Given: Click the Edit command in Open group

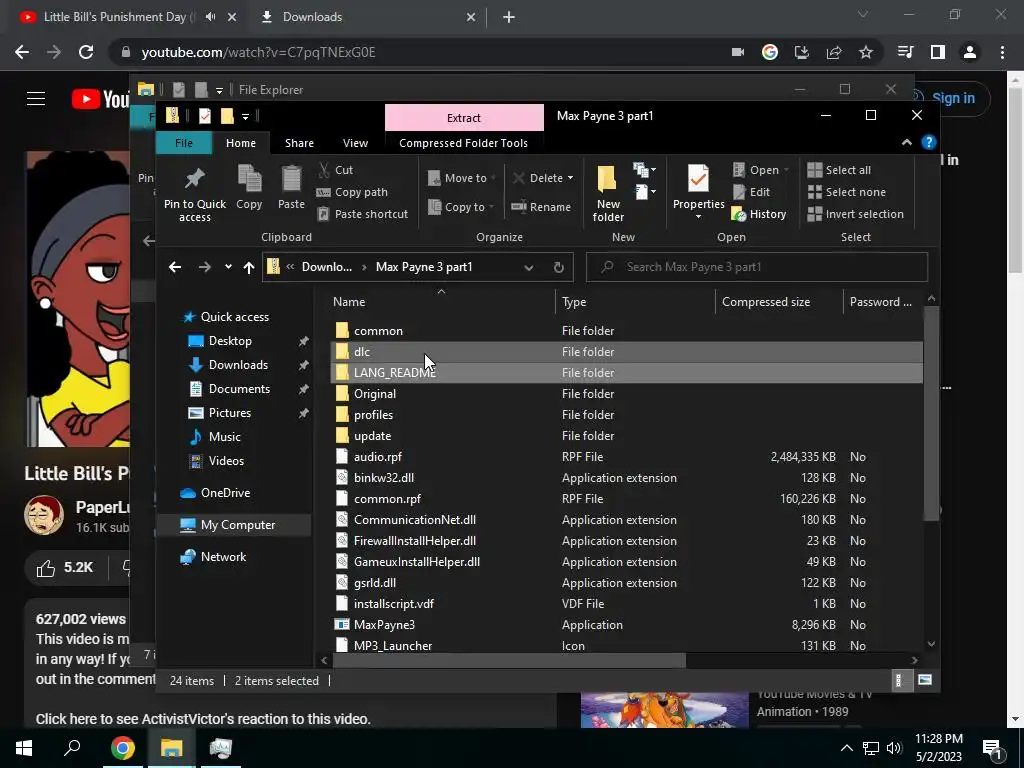Looking at the screenshot, I should [x=751, y=192].
